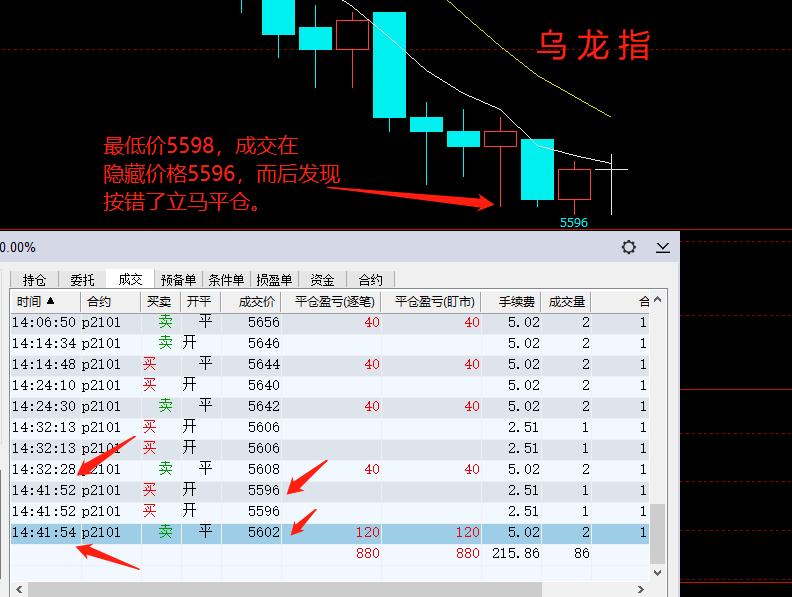
Task: Click the total fee 215.86 cell
Action: click(516, 554)
